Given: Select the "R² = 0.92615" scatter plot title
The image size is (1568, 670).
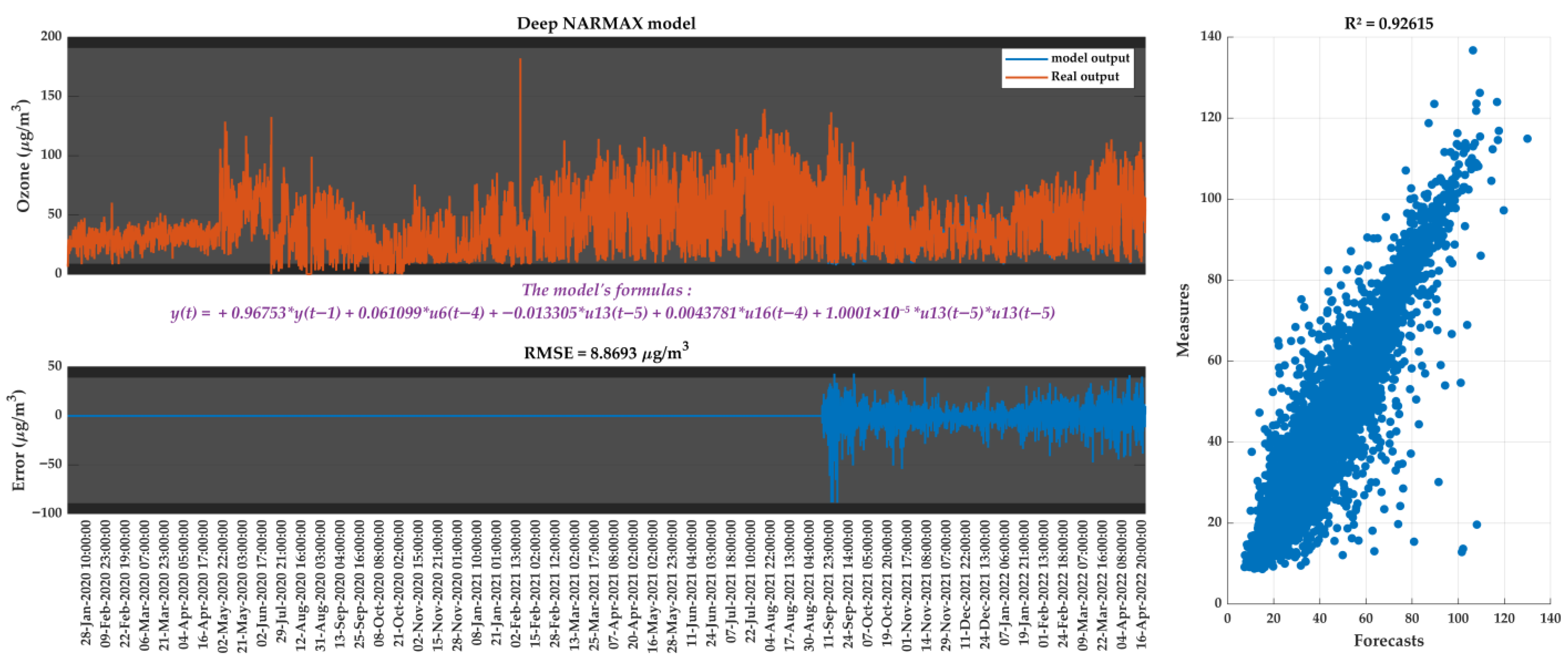Looking at the screenshot, I should 1389,23.
